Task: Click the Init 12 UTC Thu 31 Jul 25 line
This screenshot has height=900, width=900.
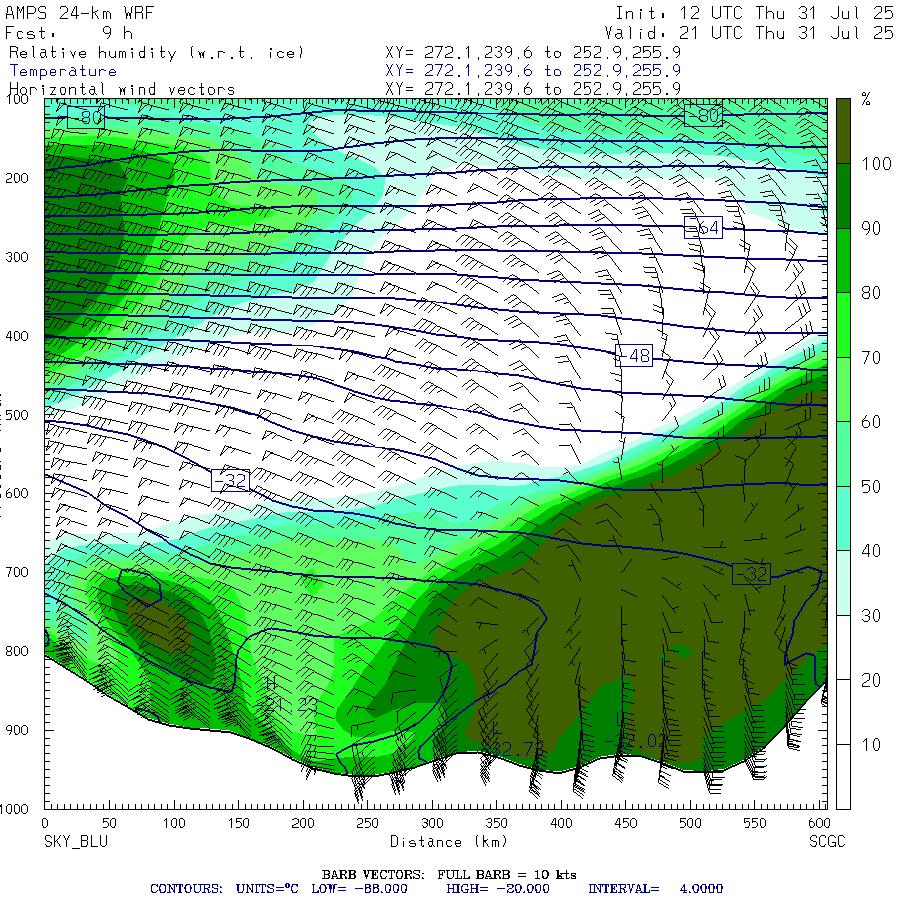Action: tap(755, 13)
